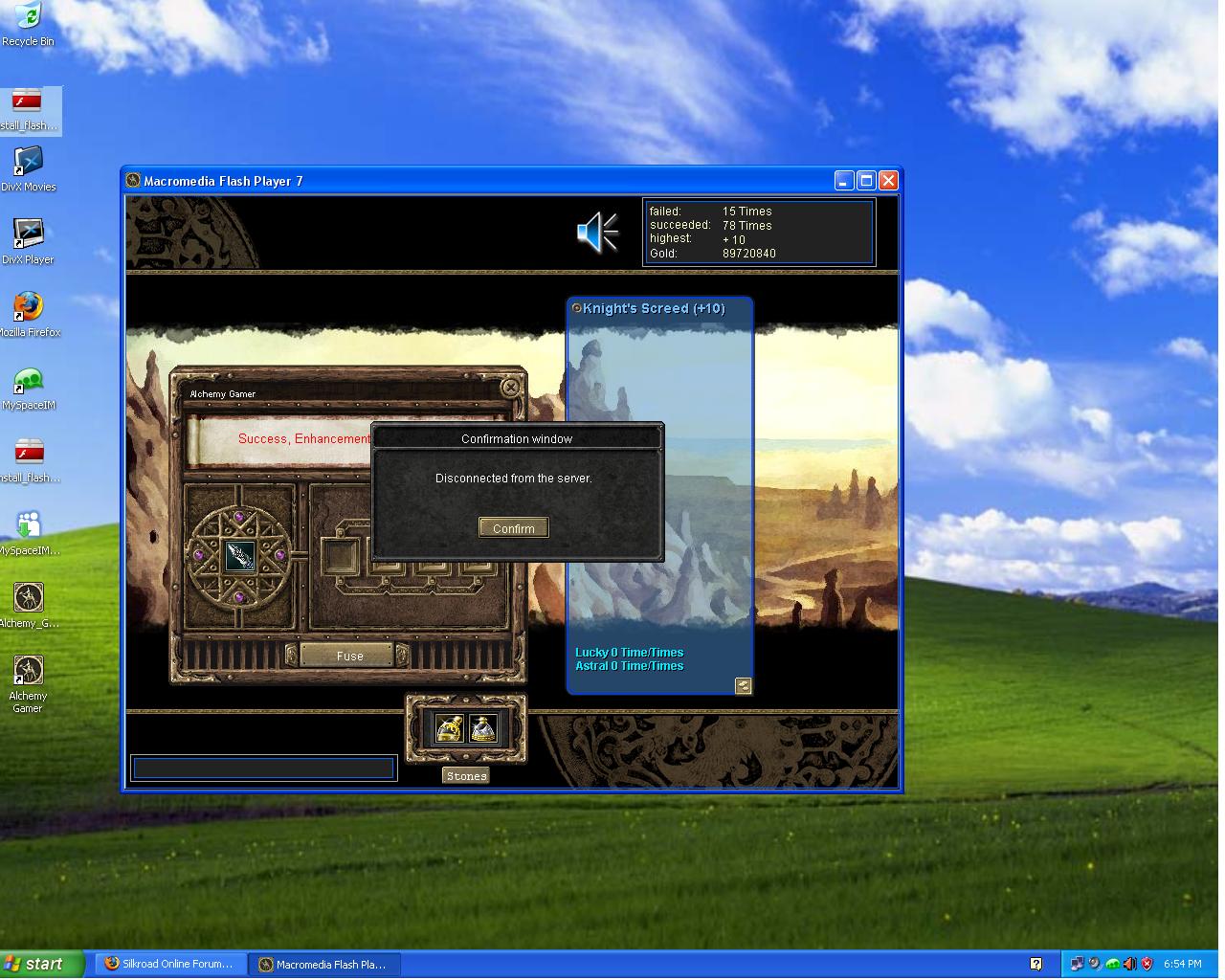Open the Alchemy Gamer desktop shortcut
This screenshot has height=980, width=1225.
point(28,678)
